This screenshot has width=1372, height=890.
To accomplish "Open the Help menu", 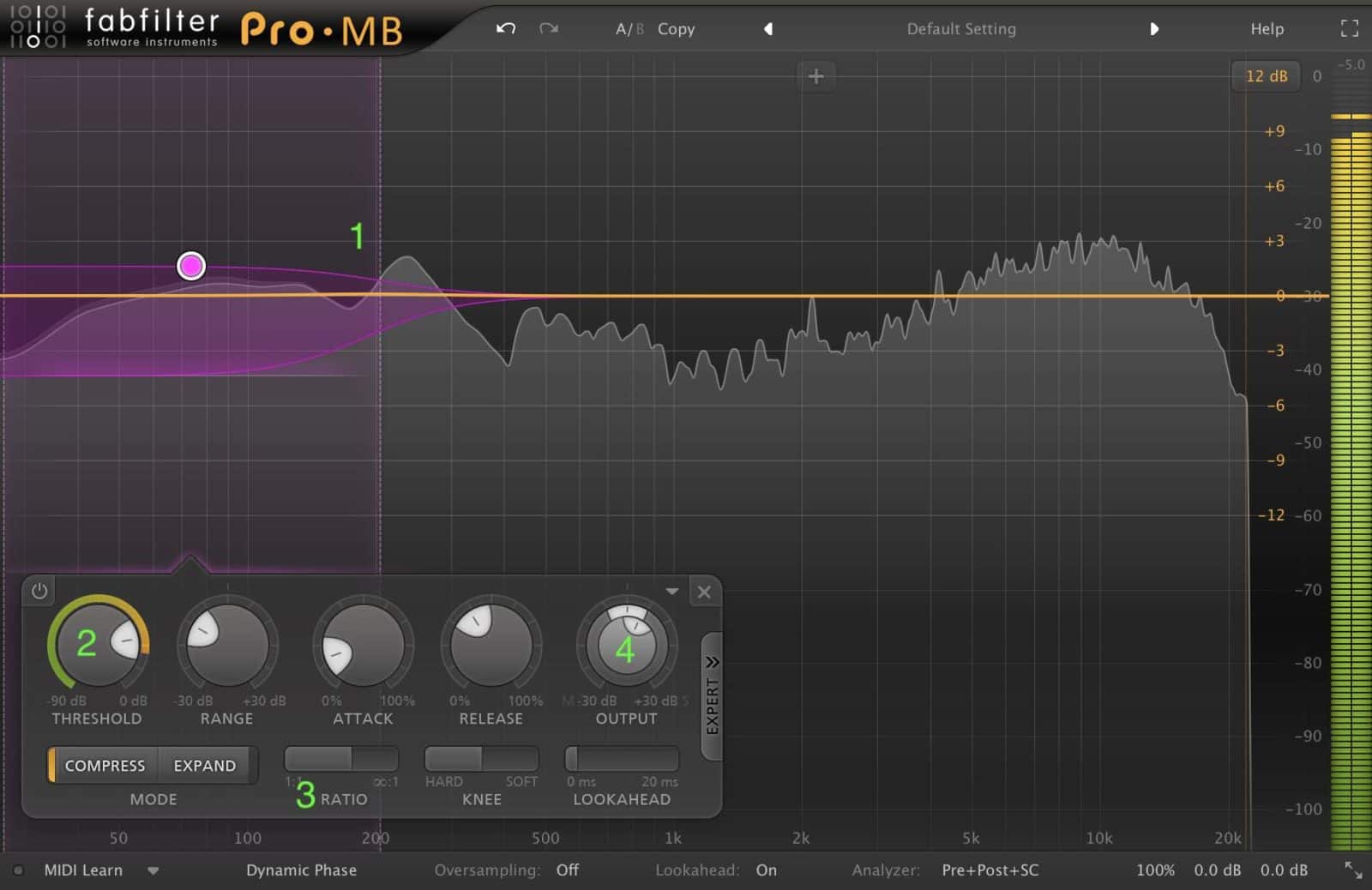I will [1267, 28].
